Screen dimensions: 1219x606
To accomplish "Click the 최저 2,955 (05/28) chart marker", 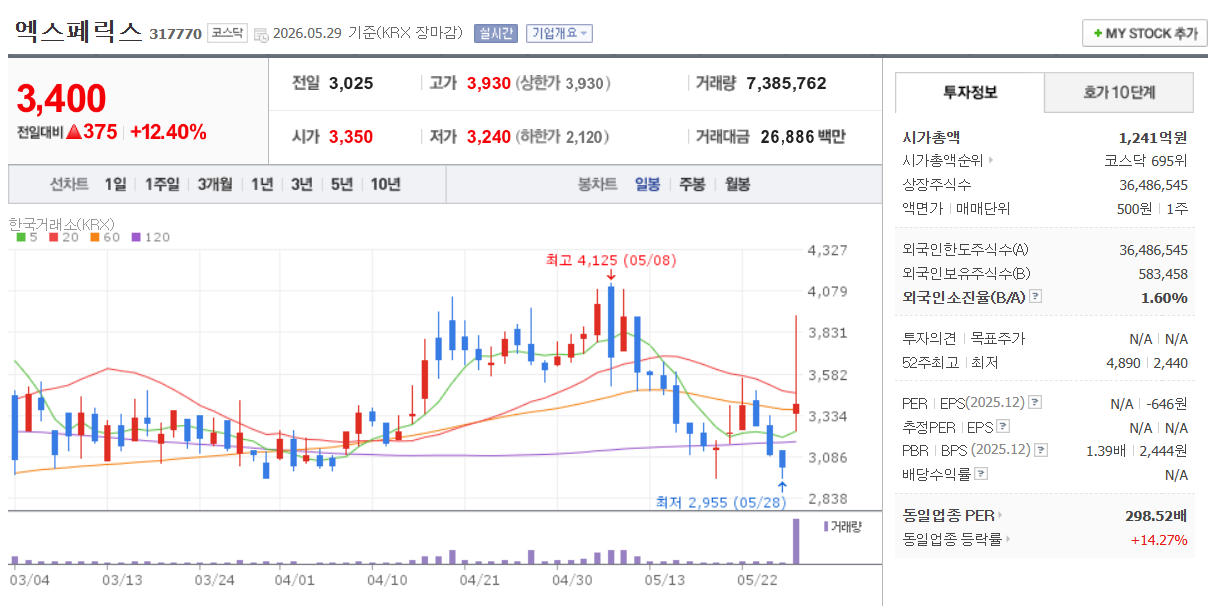I will (719, 502).
